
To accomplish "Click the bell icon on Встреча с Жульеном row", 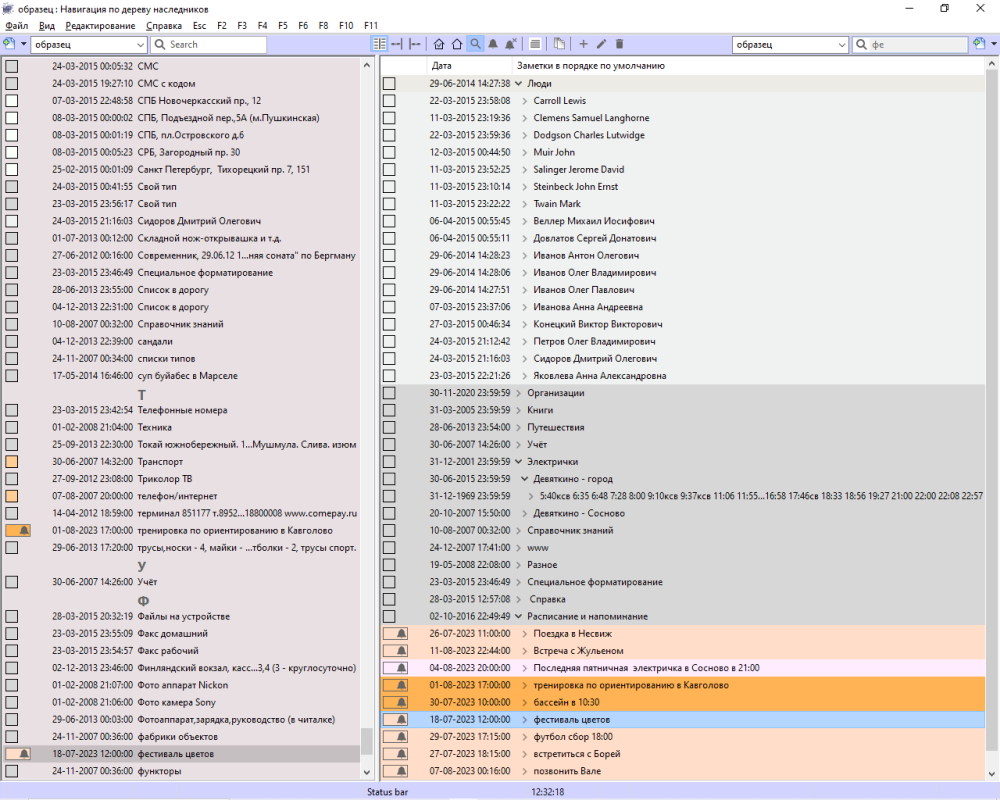I will click(395, 651).
